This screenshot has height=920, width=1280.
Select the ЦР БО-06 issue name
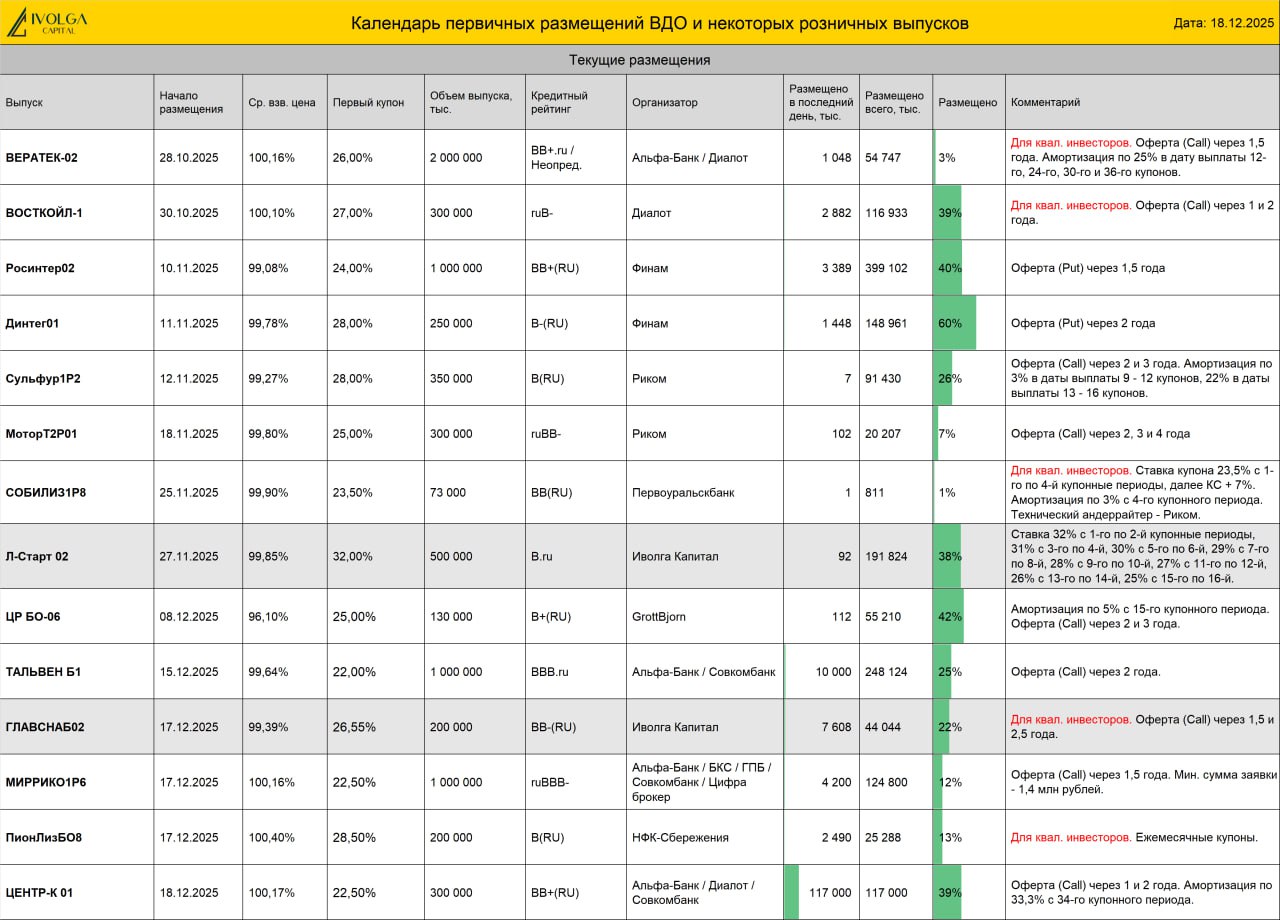(33, 616)
